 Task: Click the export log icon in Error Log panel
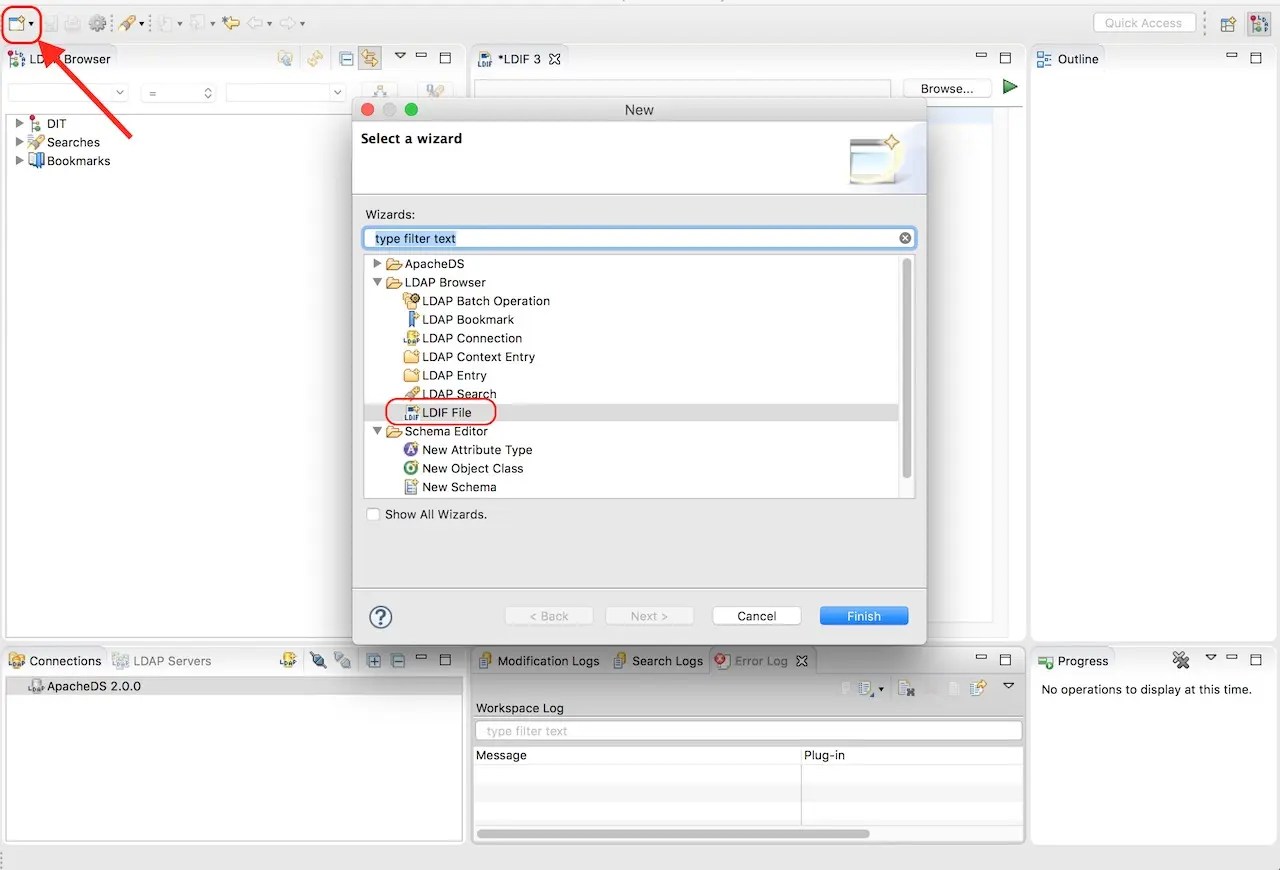pyautogui.click(x=975, y=686)
